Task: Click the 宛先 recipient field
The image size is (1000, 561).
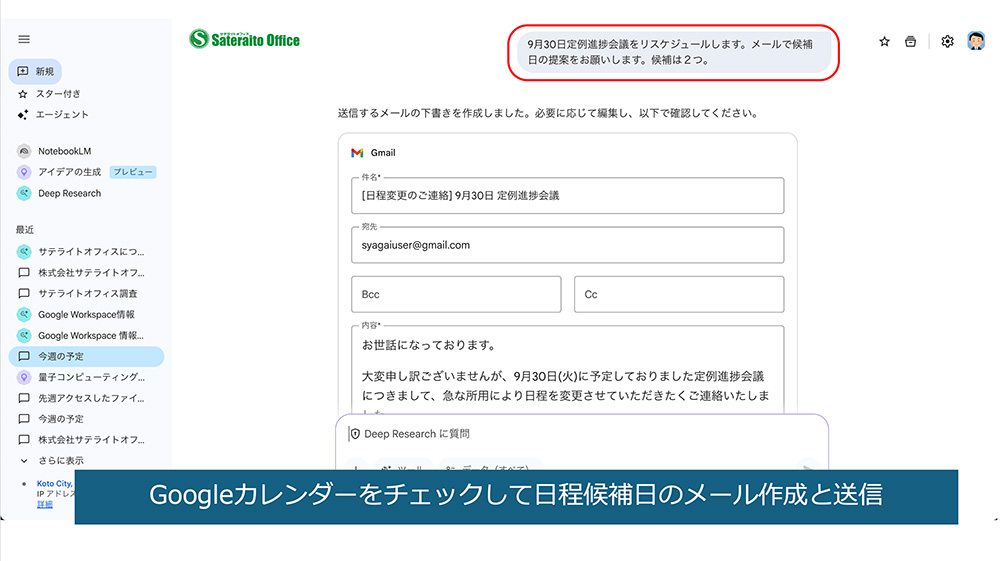Action: coord(567,245)
